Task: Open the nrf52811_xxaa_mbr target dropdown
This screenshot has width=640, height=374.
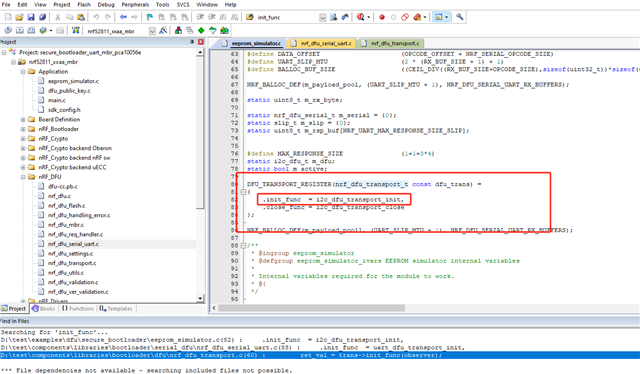Action: click(x=152, y=31)
